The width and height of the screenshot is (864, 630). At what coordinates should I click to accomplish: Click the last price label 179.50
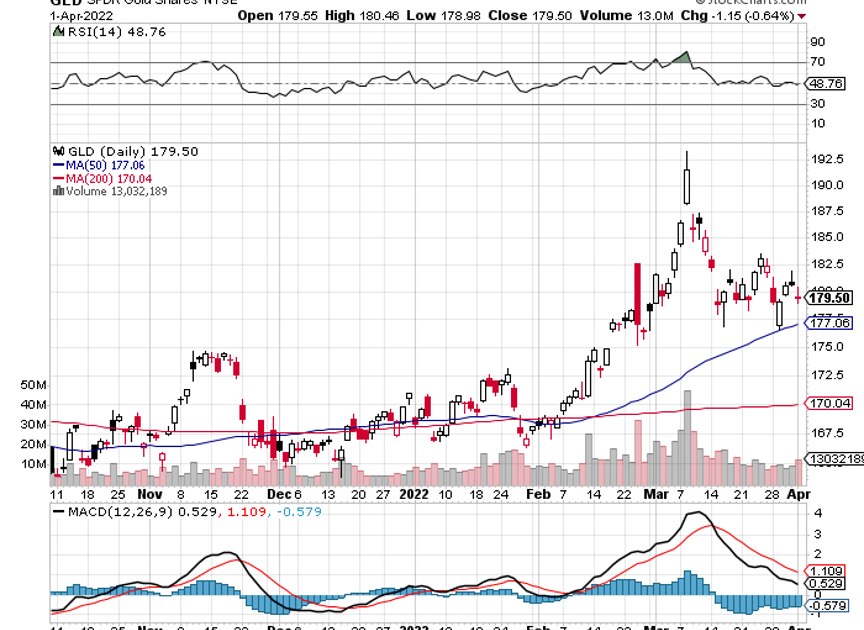point(830,298)
